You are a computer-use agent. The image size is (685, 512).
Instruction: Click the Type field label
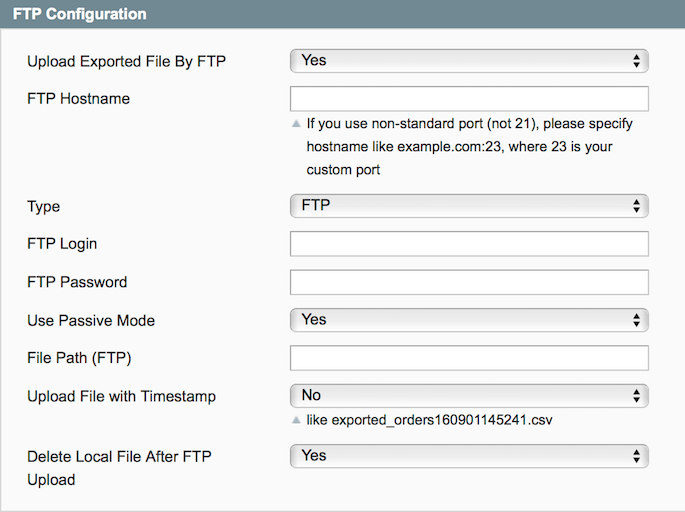coord(44,207)
